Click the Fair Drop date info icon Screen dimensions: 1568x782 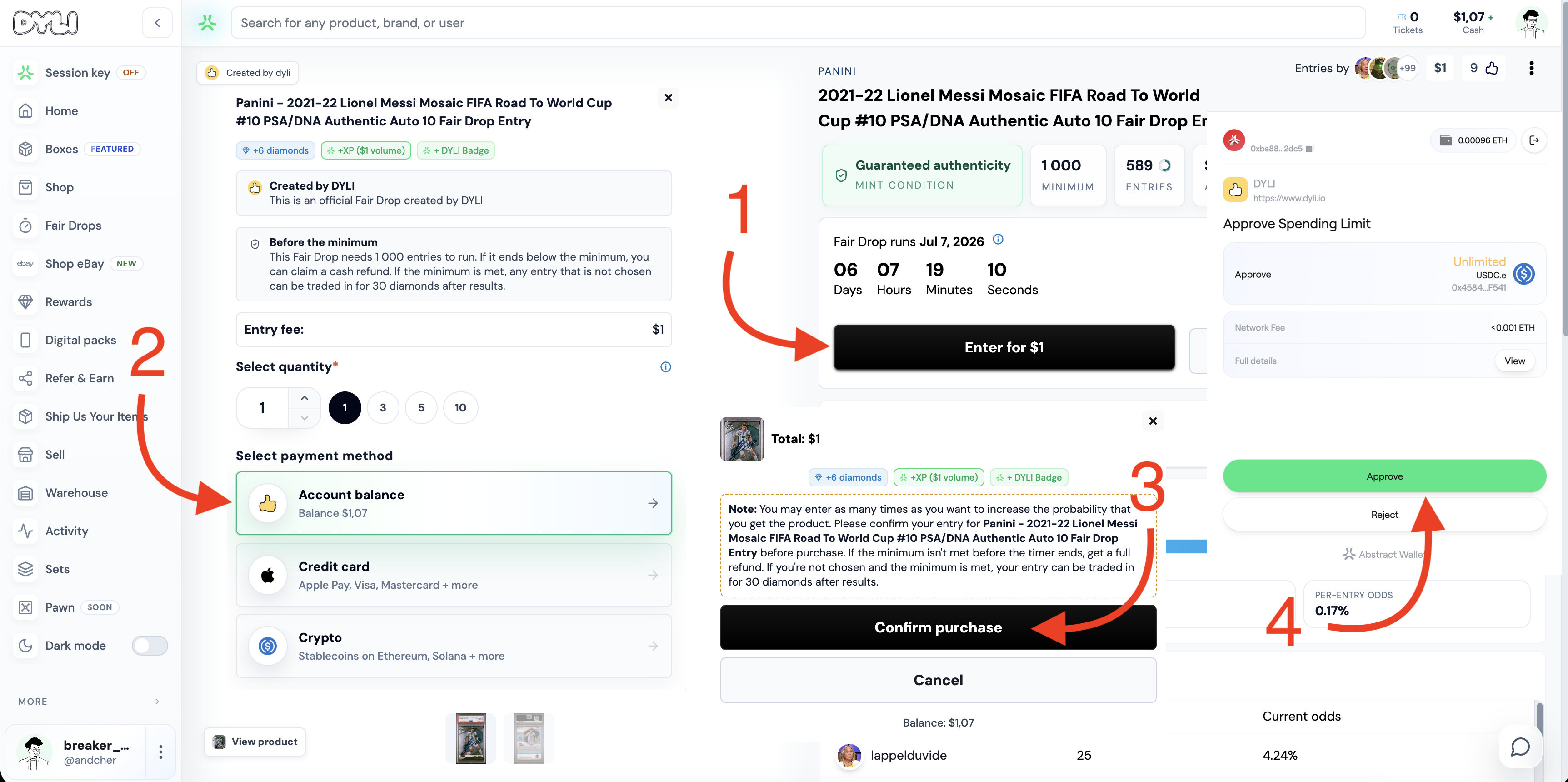[x=998, y=239]
